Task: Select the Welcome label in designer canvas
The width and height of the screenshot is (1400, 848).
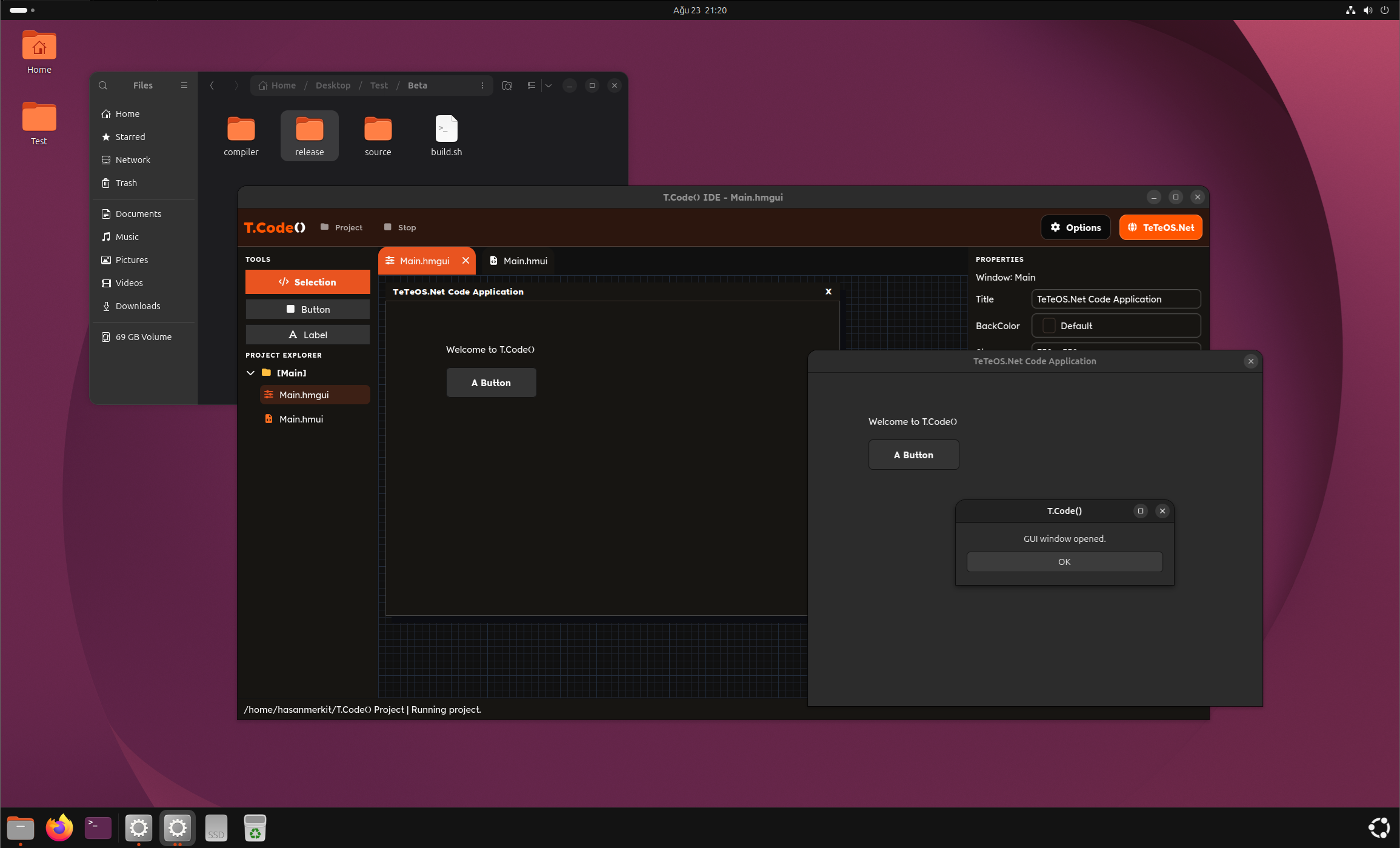Action: click(x=490, y=349)
